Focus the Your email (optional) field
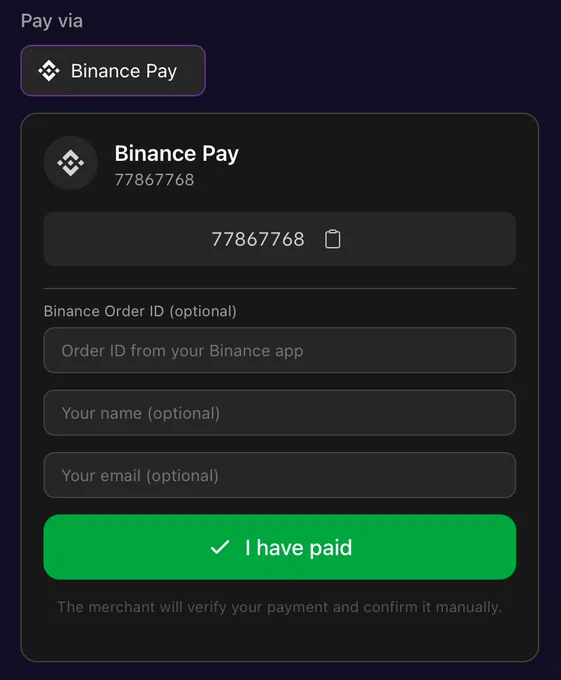Screen dimensions: 561x680 coord(280,475)
